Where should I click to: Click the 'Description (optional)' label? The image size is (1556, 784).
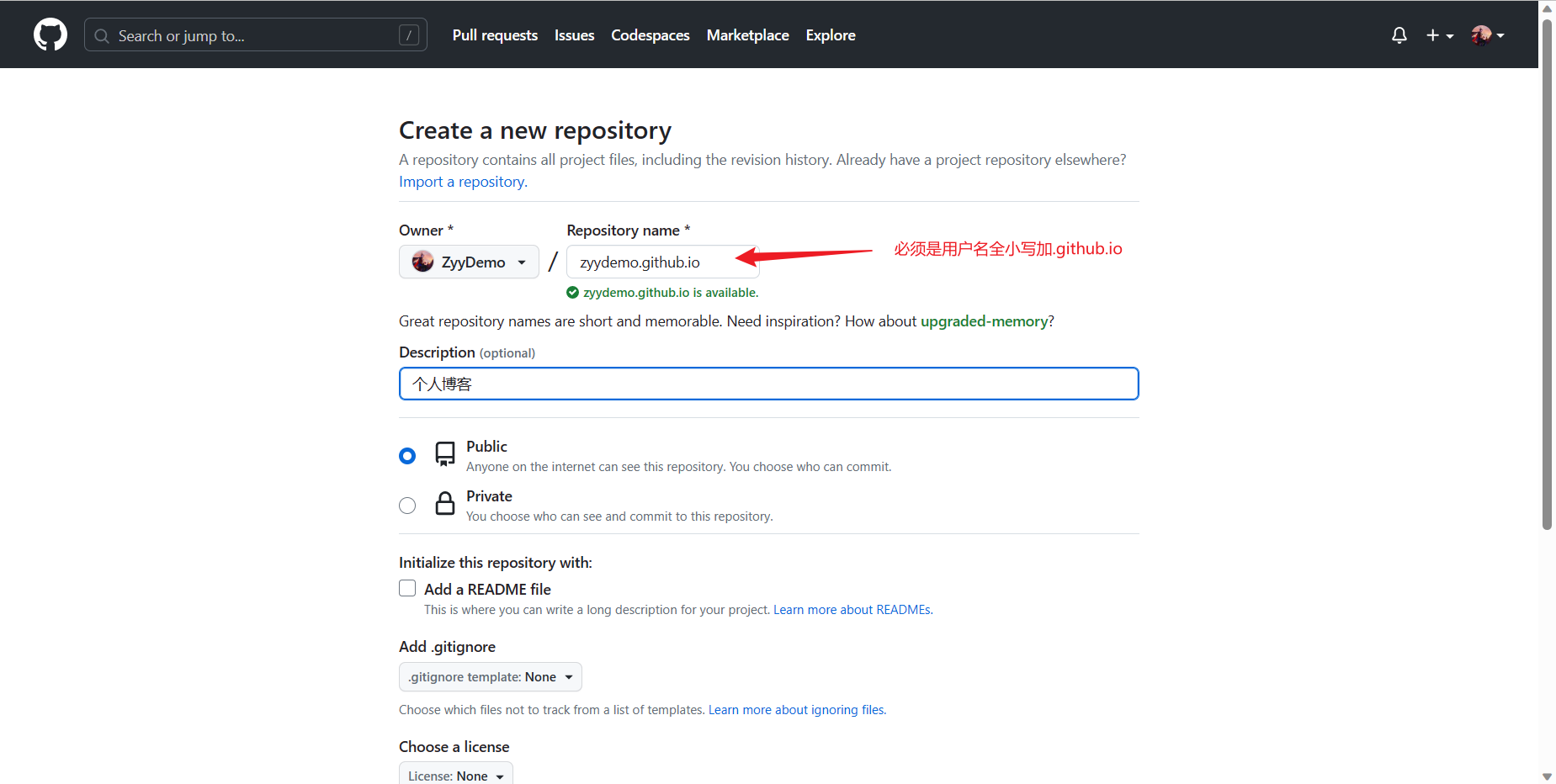[x=467, y=352]
